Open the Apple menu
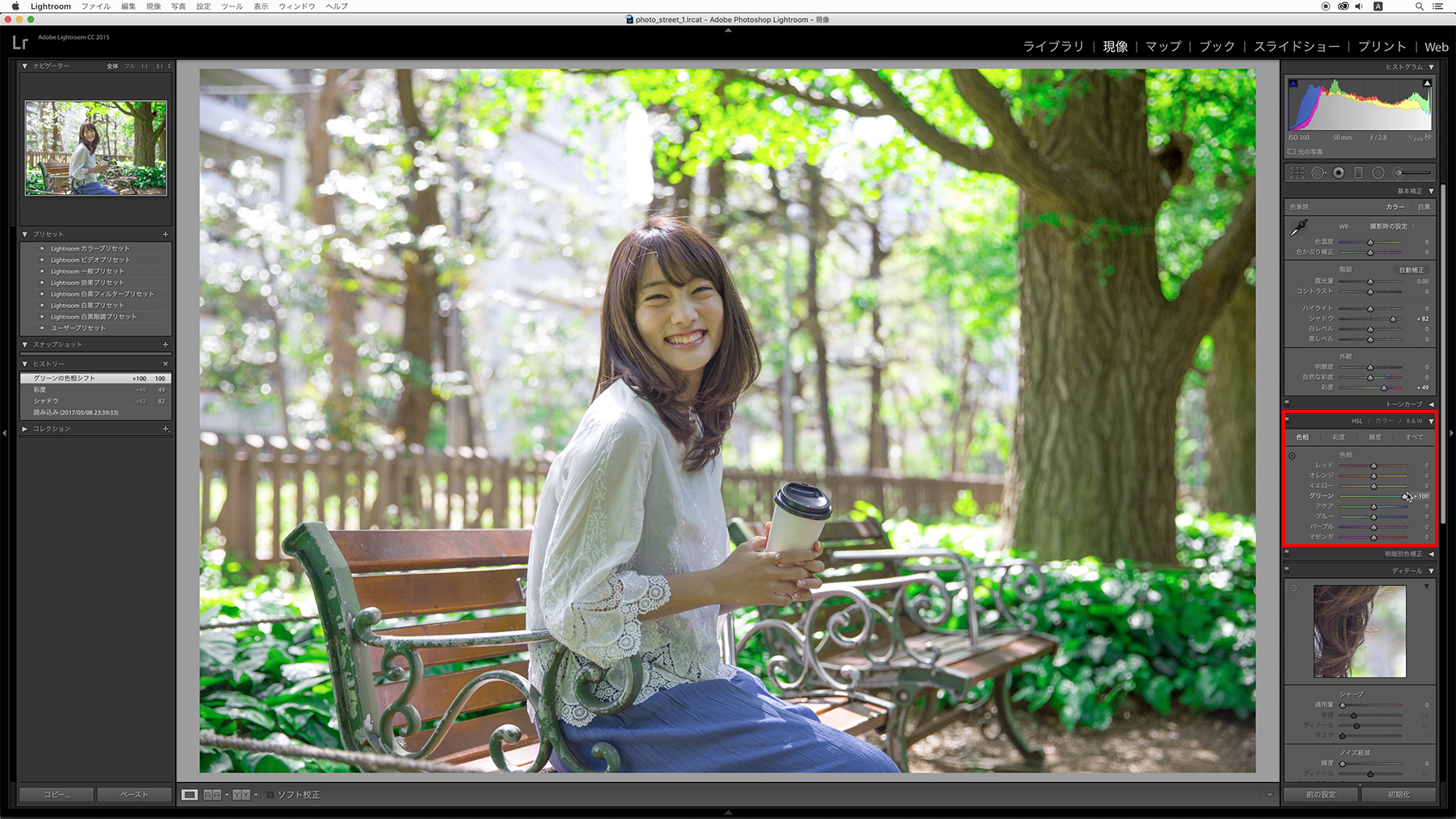Image resolution: width=1456 pixels, height=819 pixels. 15,6
